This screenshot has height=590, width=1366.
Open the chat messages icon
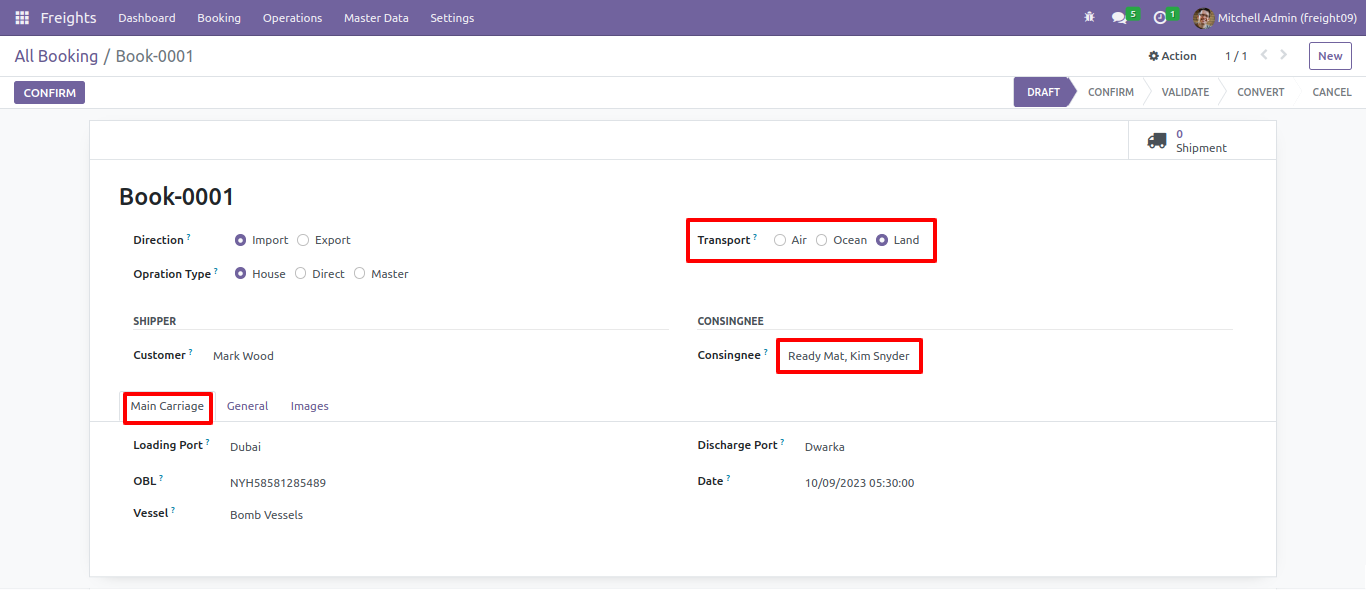pyautogui.click(x=1119, y=17)
